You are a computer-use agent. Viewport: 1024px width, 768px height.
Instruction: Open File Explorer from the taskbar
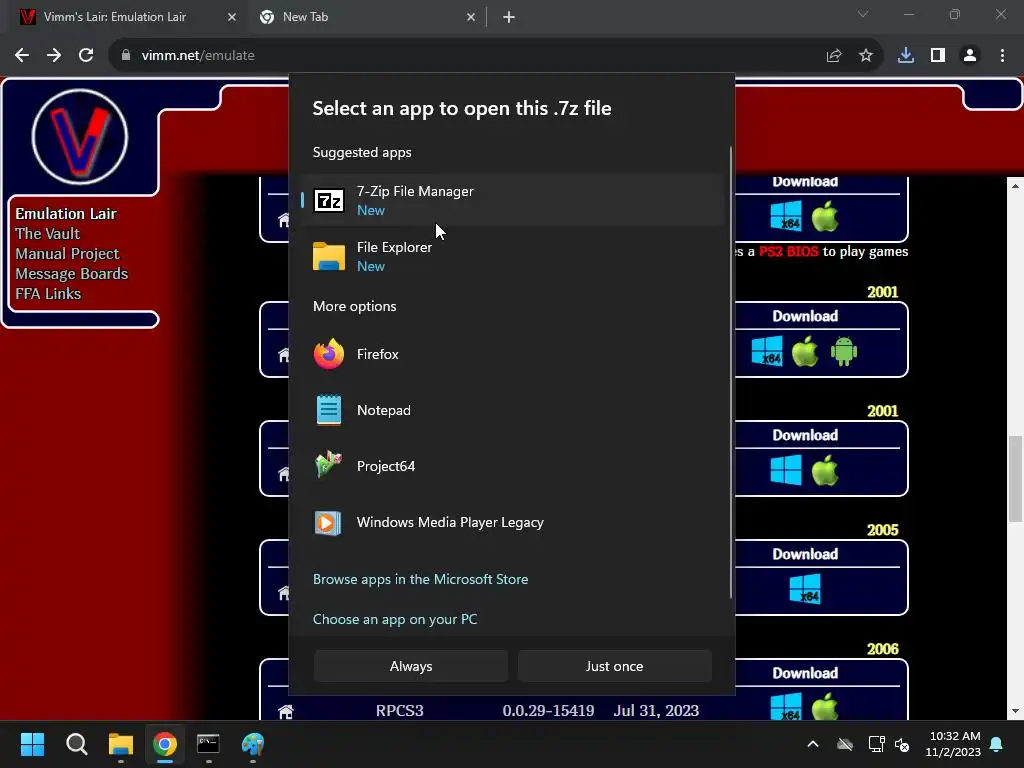(121, 744)
